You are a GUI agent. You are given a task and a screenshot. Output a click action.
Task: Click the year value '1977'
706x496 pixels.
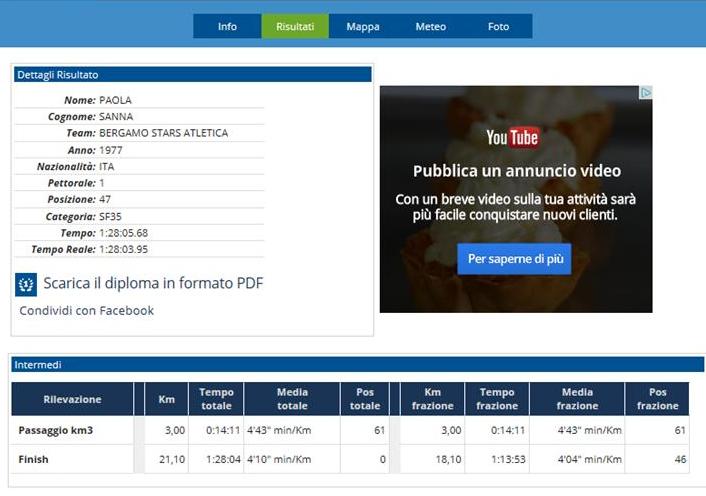coord(111,150)
